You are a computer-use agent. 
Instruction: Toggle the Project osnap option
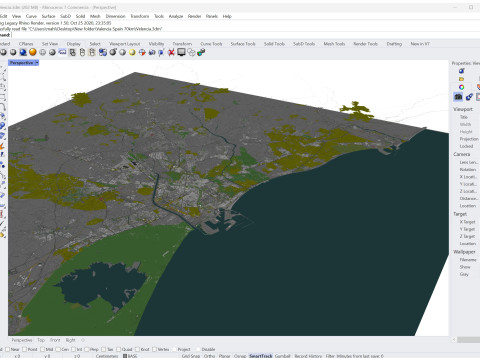[x=184, y=349]
